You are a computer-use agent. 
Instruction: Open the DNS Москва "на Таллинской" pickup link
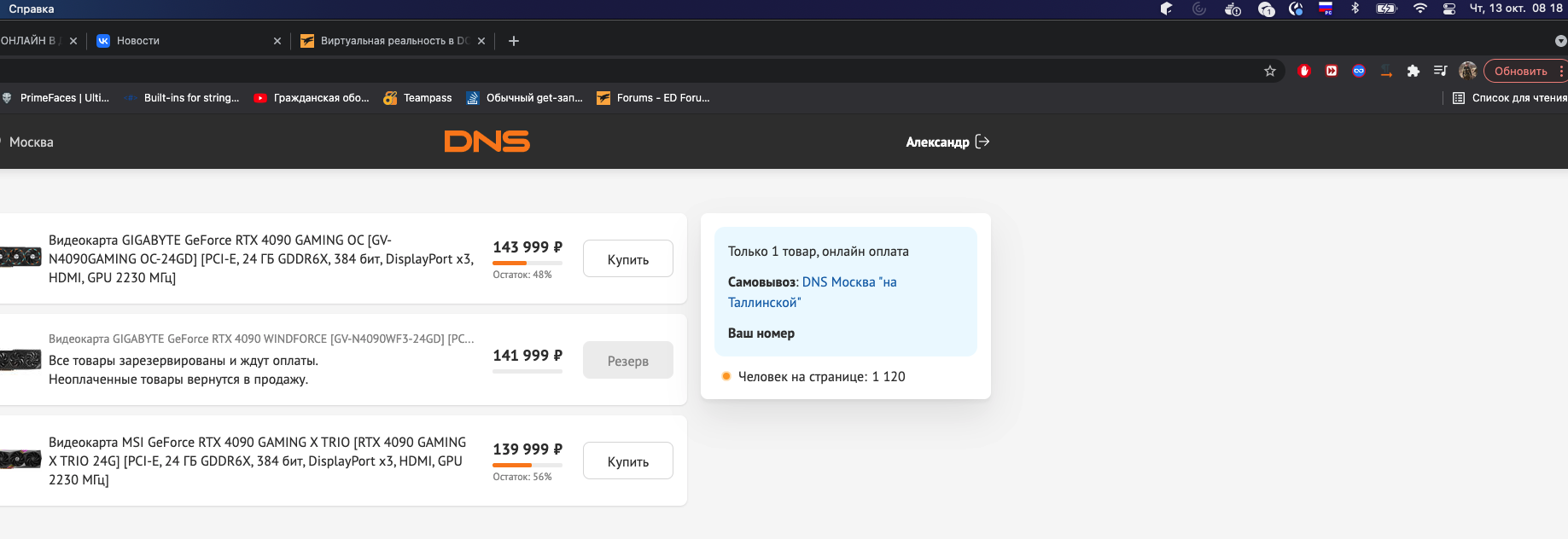coord(813,293)
